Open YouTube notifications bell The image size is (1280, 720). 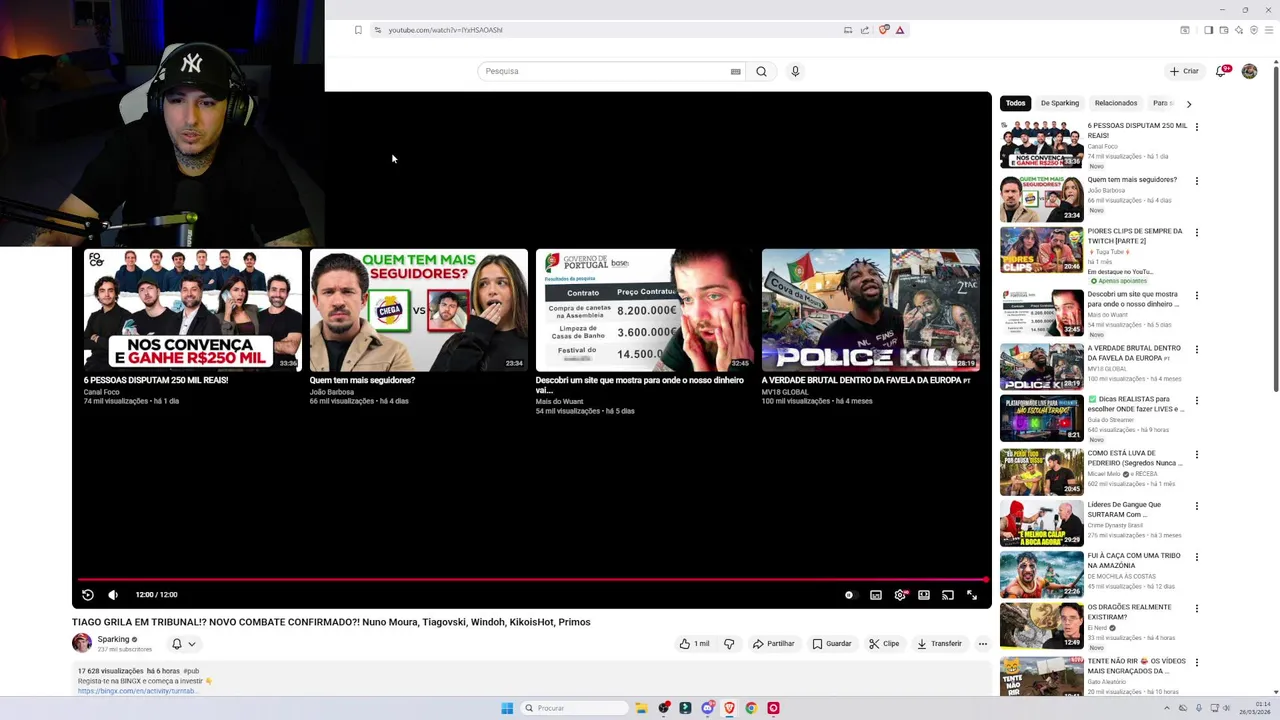(1221, 71)
